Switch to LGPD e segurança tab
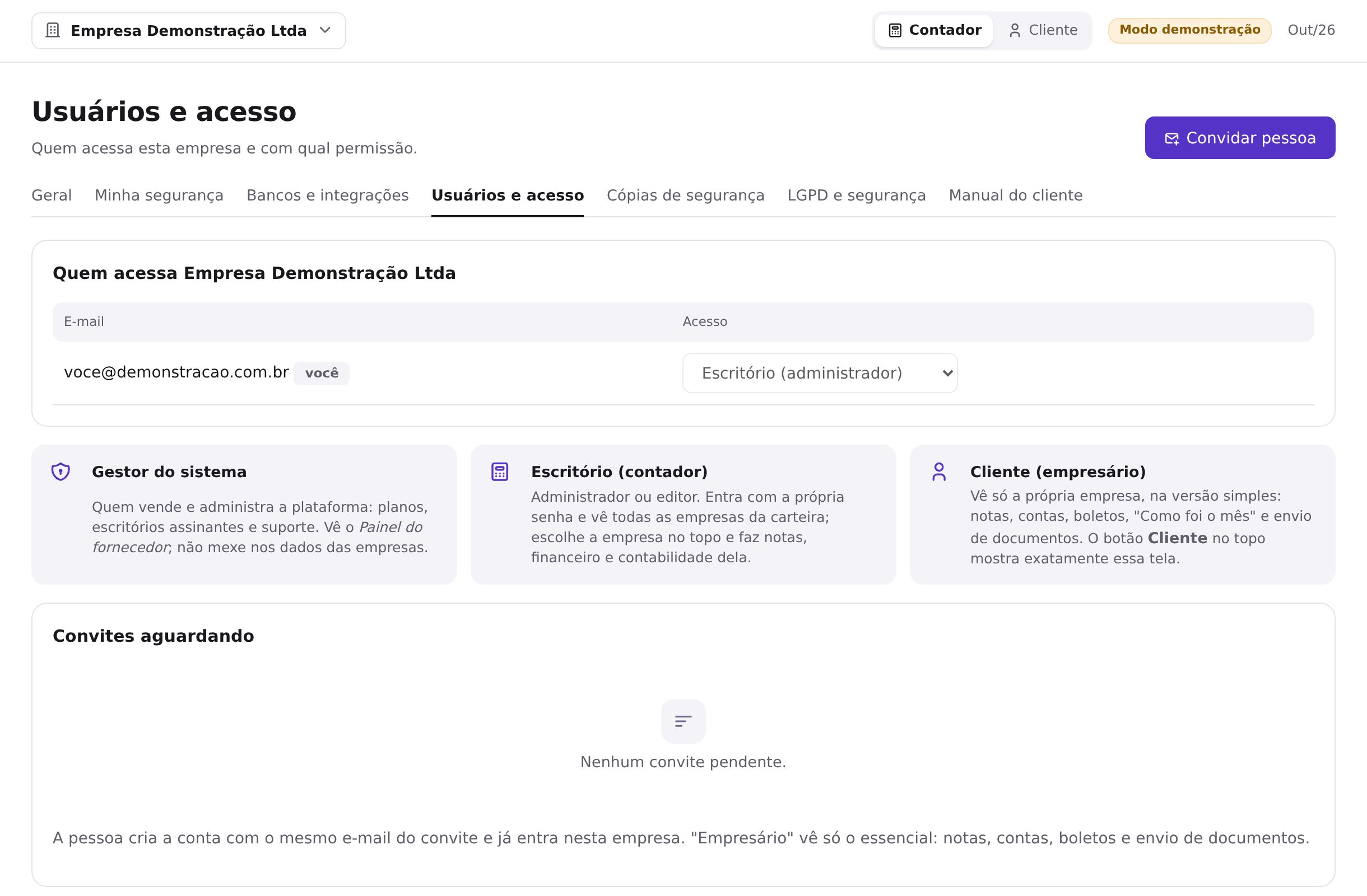1367x896 pixels. (857, 196)
